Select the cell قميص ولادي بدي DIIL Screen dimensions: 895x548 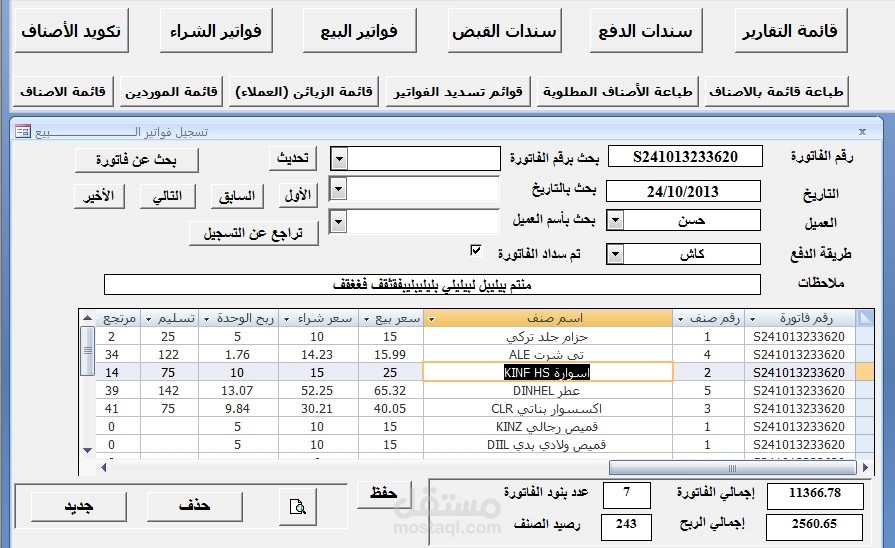[548, 445]
